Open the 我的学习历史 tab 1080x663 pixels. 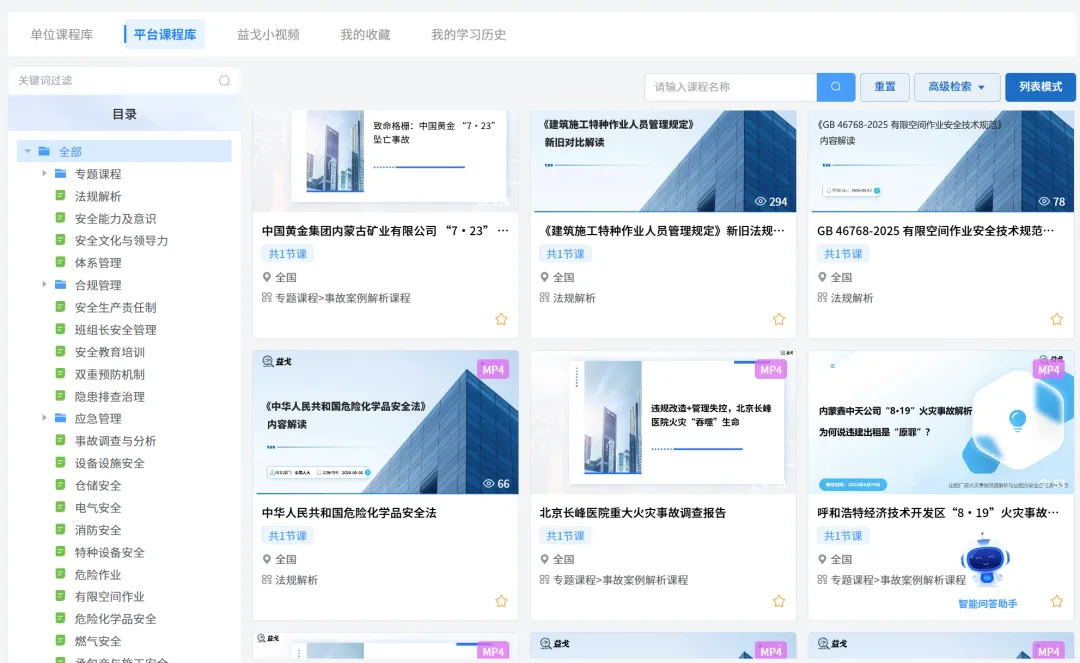pyautogui.click(x=468, y=34)
